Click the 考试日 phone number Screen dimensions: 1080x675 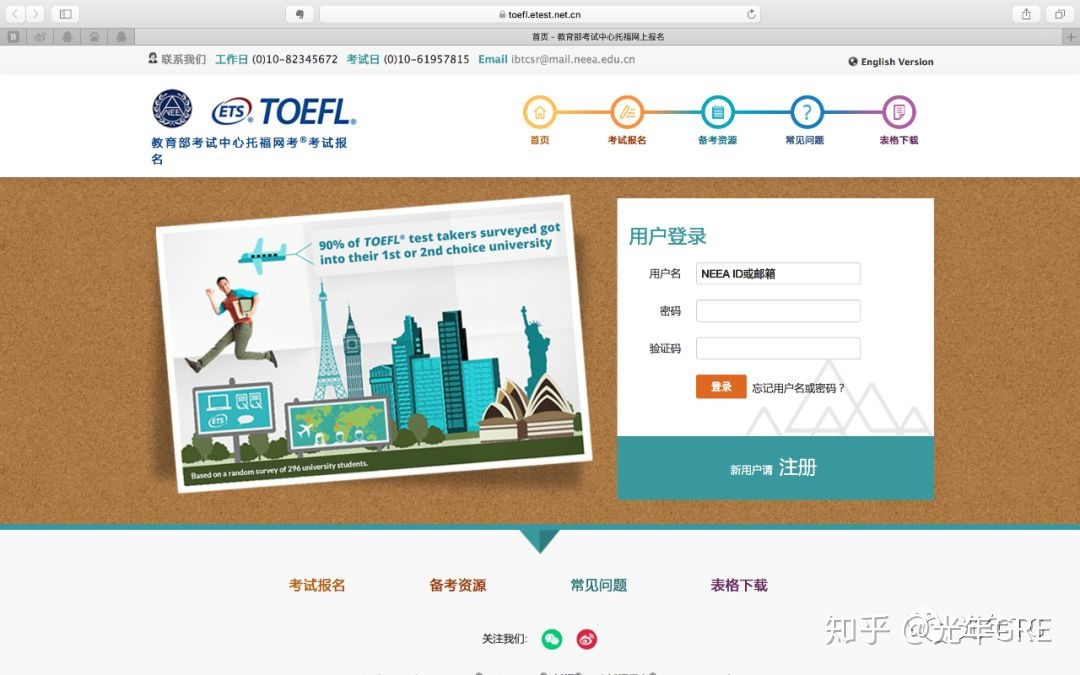[x=426, y=59]
